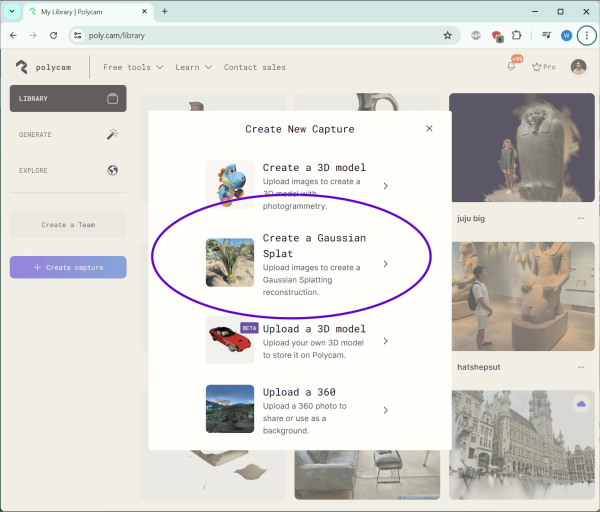
Task: Click the Generate magic wand icon
Action: pos(112,134)
